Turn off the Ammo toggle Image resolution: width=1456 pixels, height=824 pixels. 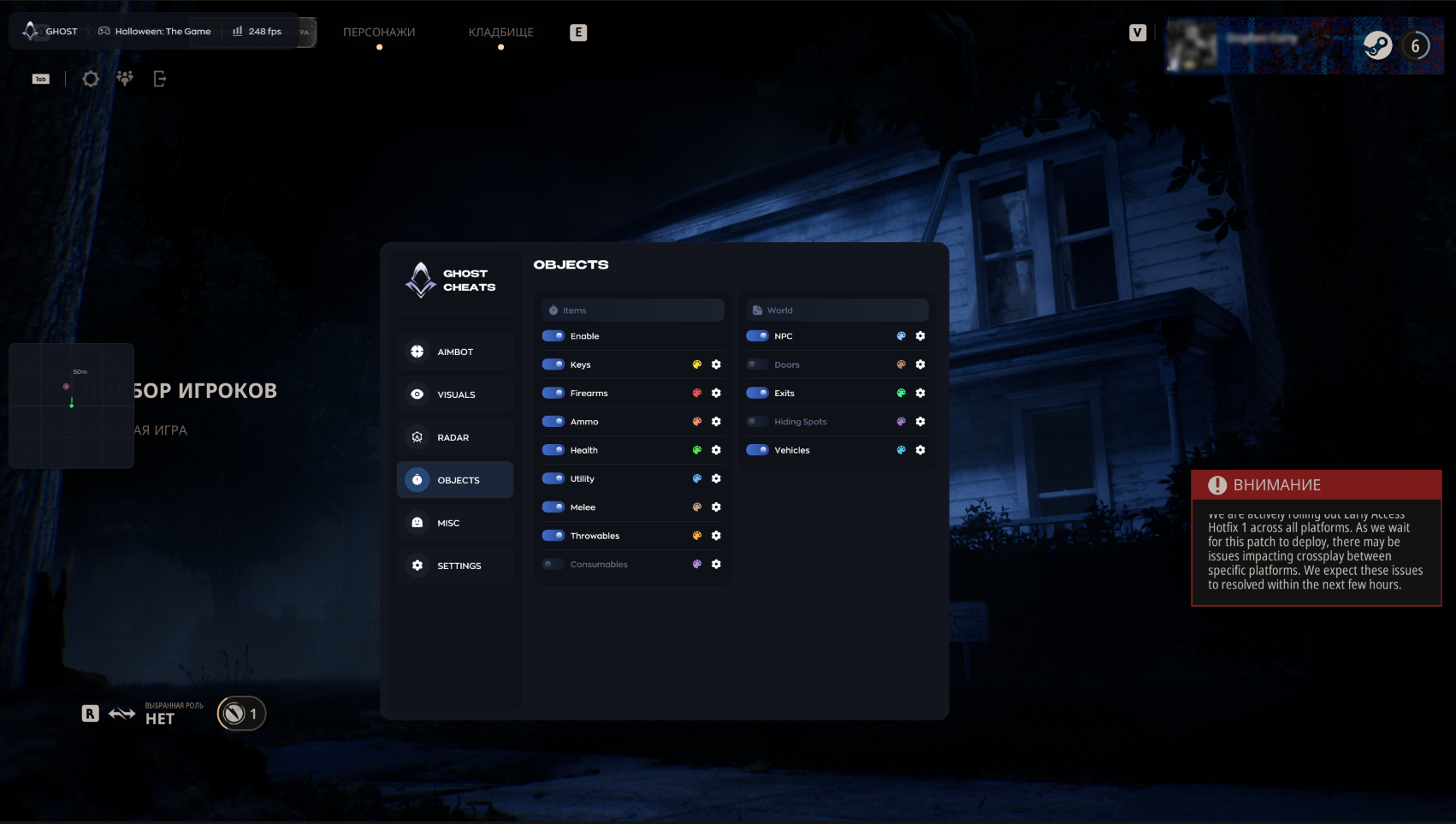(553, 422)
